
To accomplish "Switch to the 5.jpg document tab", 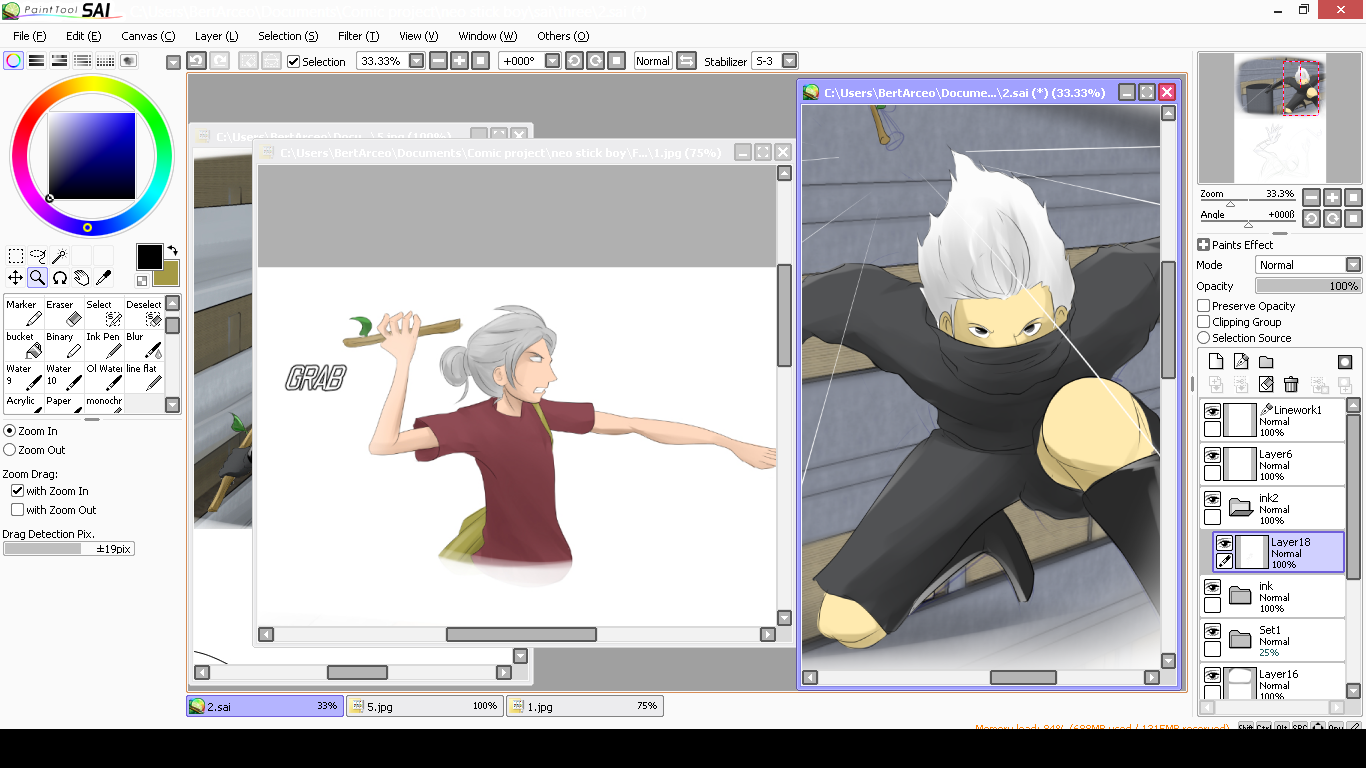I will [424, 706].
